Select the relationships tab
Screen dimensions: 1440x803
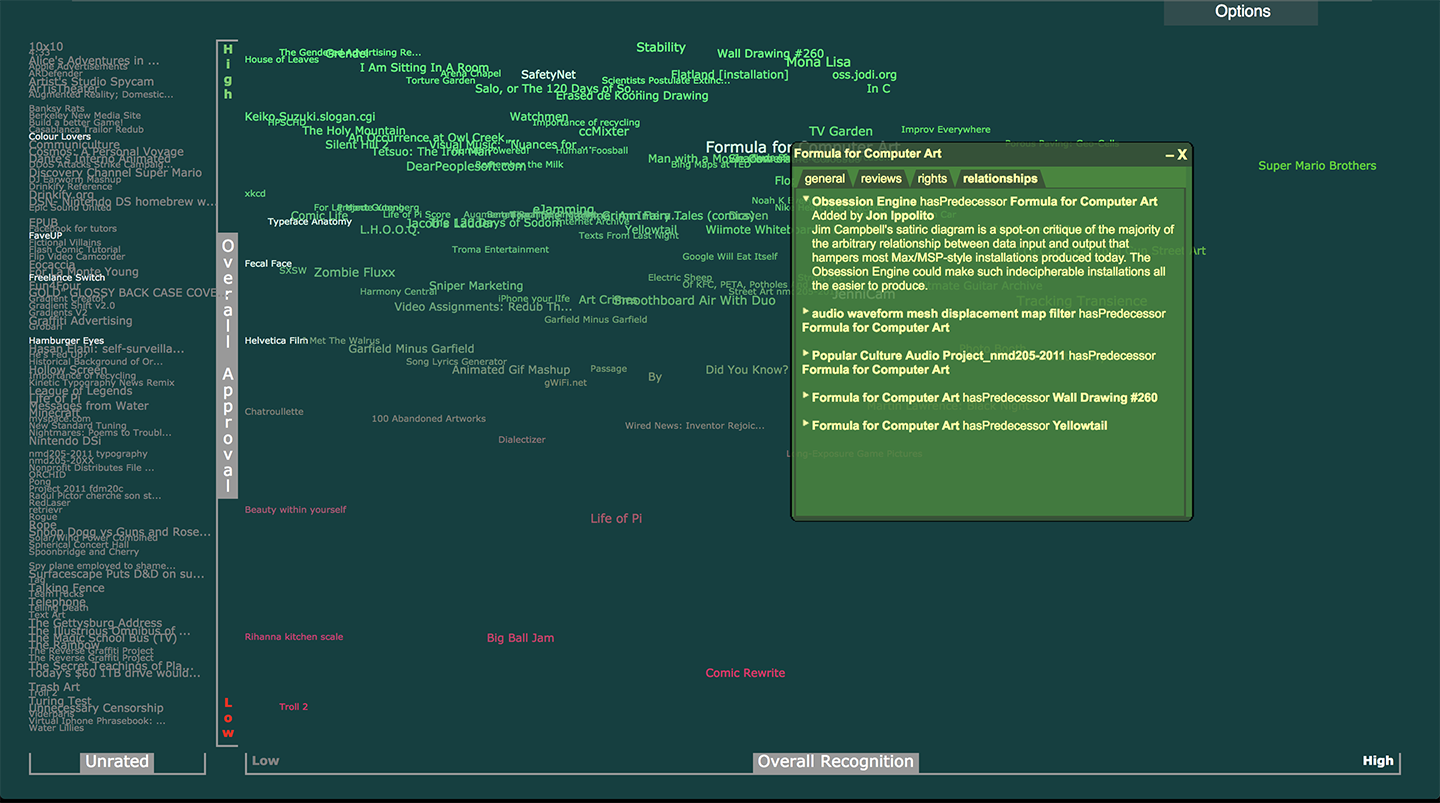click(x=1000, y=179)
